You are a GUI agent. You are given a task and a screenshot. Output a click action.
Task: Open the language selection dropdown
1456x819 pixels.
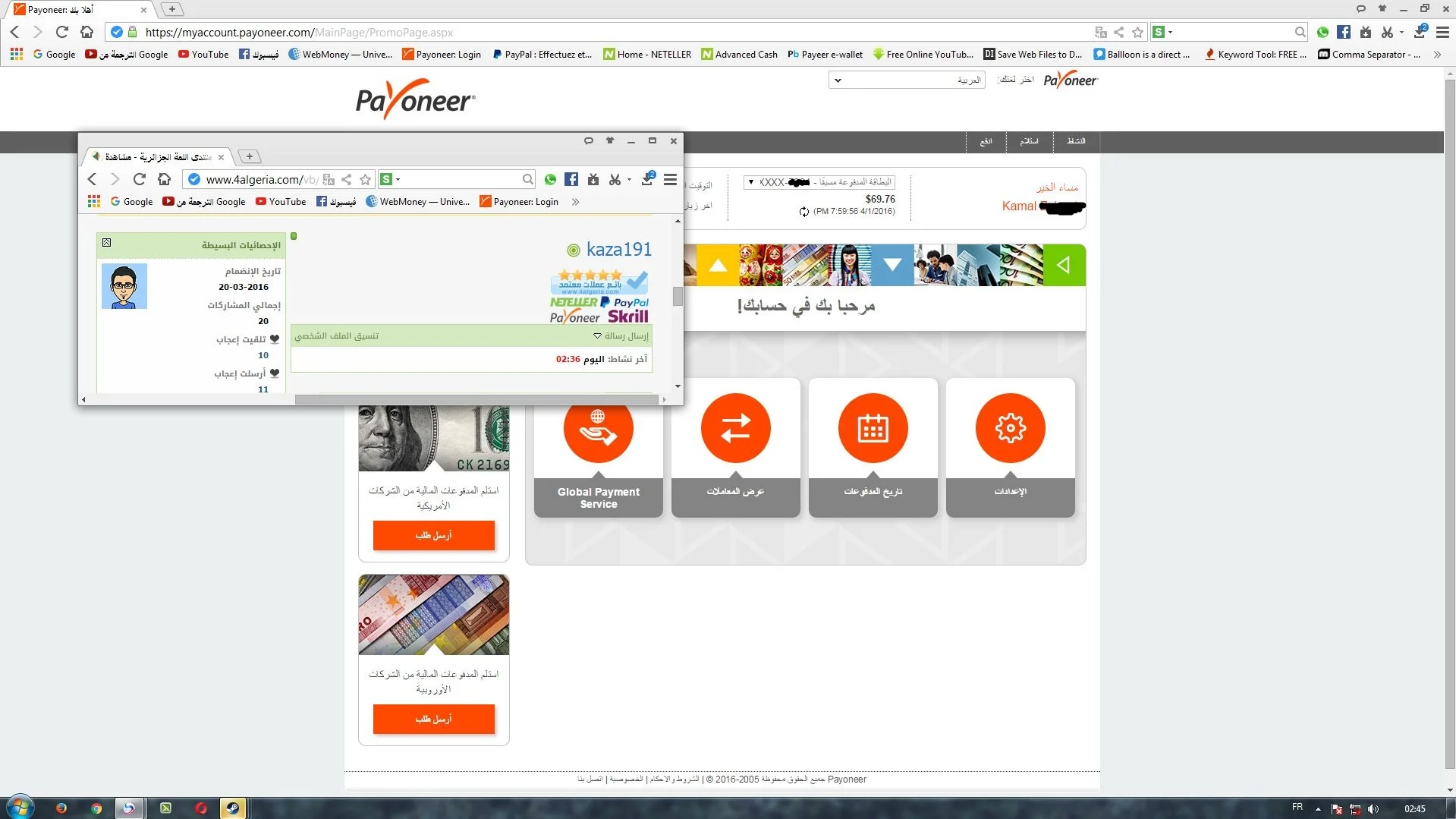pos(907,80)
